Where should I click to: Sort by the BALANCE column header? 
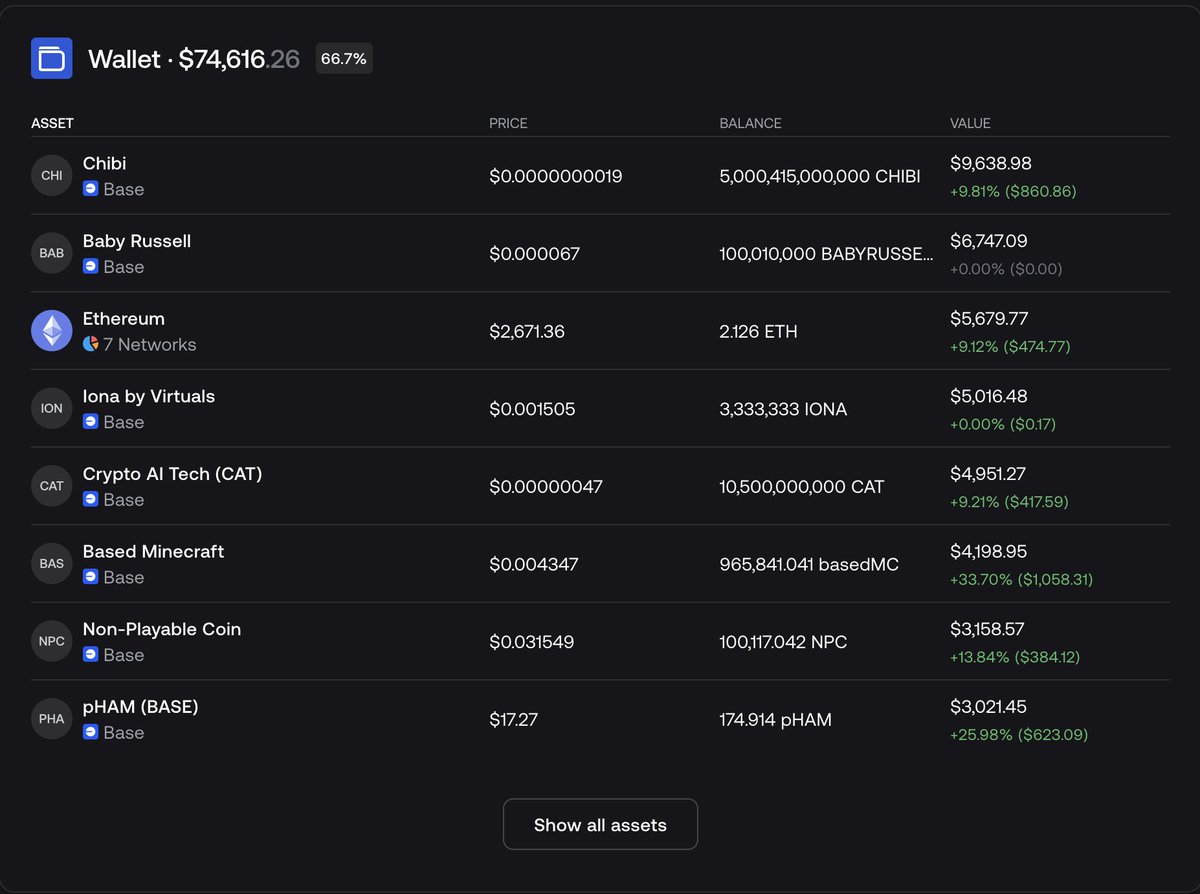tap(750, 123)
